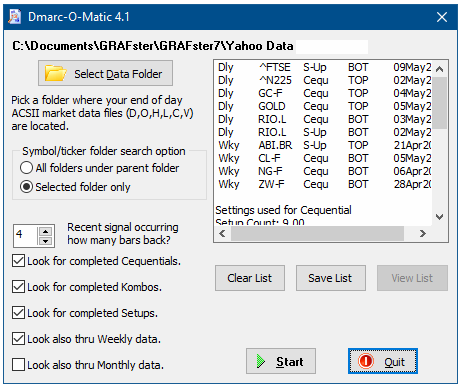Select the RIO.L Cequ row
The width and height of the screenshot is (461, 387).
click(x=324, y=119)
